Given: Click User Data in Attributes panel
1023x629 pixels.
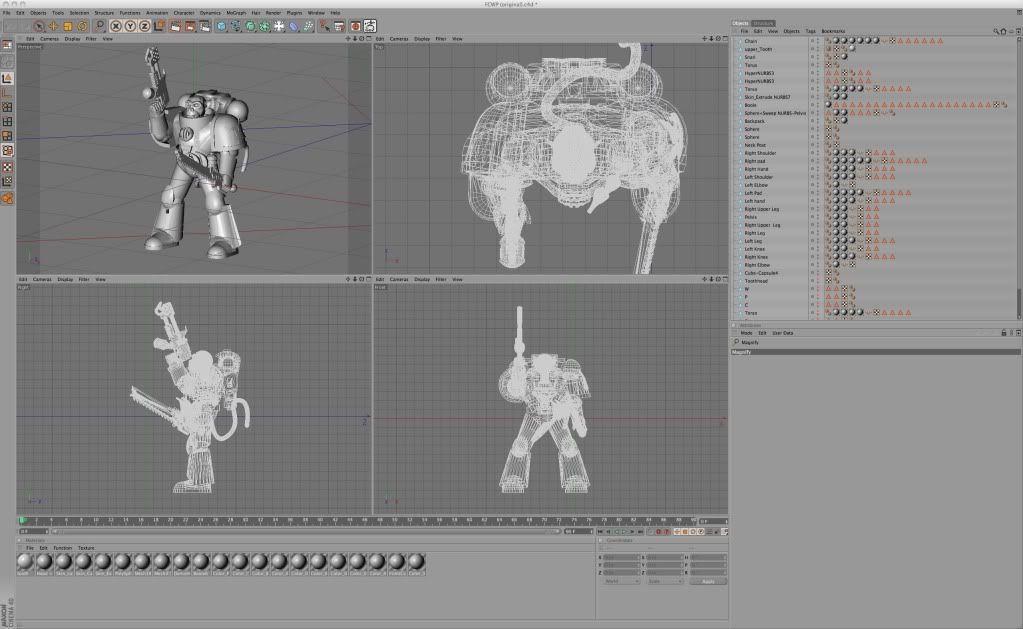Looking at the screenshot, I should (783, 333).
